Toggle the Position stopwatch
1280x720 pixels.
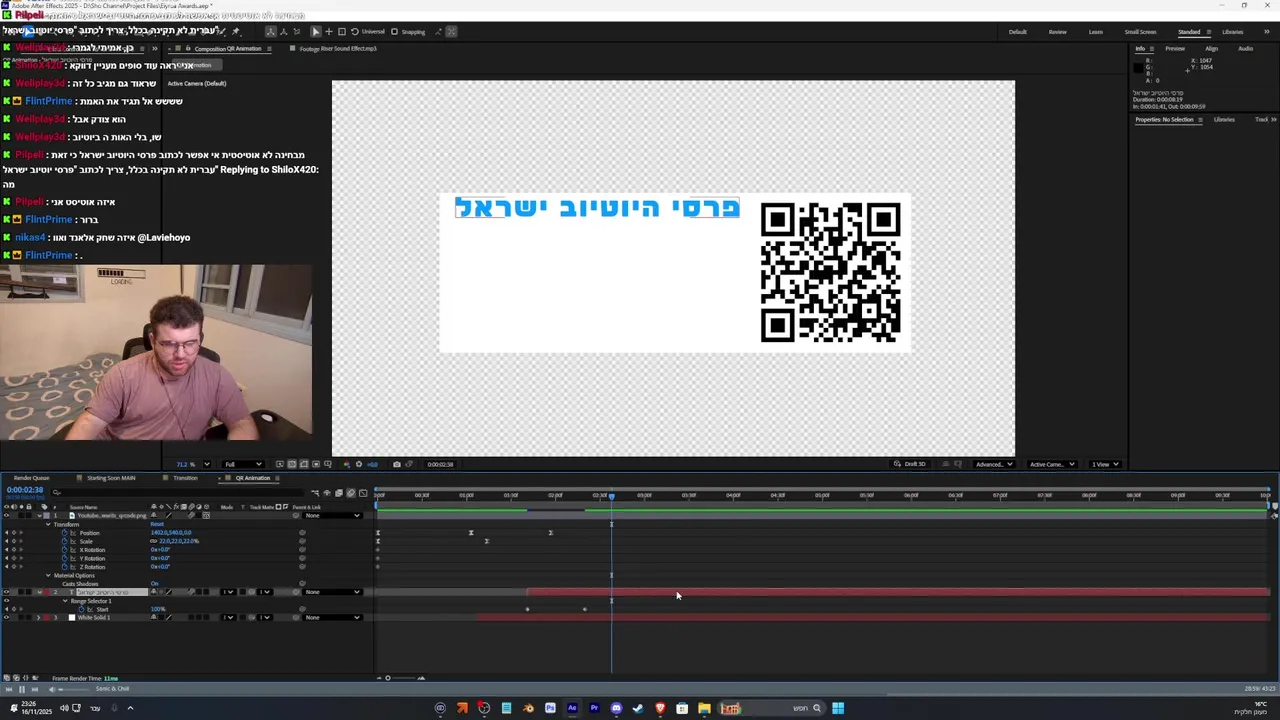coord(65,533)
